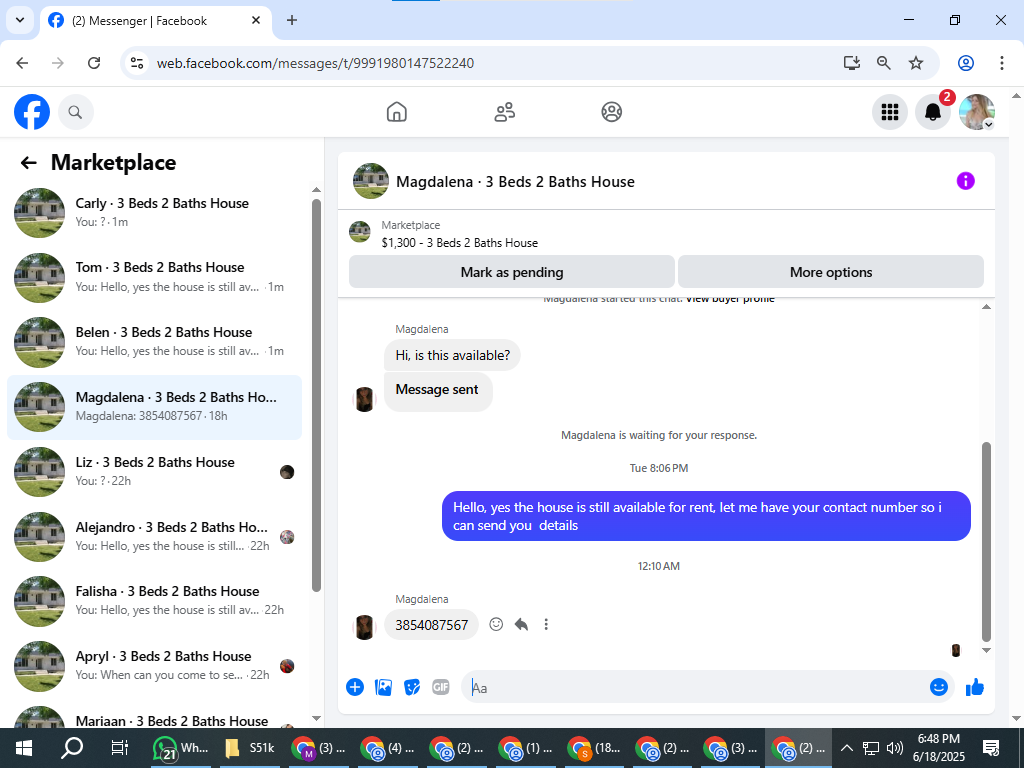Image resolution: width=1024 pixels, height=768 pixels.
Task: Send a thumbs-up like
Action: pos(975,687)
